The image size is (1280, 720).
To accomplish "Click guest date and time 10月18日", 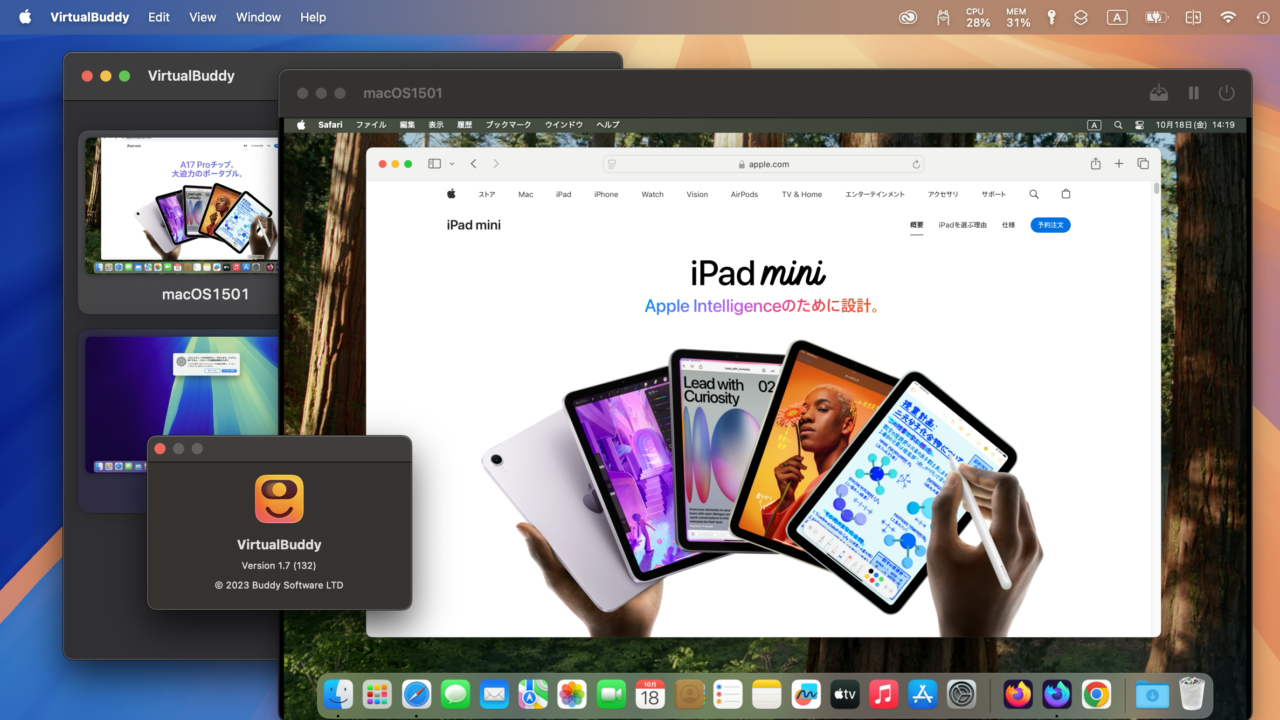I will click(x=1195, y=125).
